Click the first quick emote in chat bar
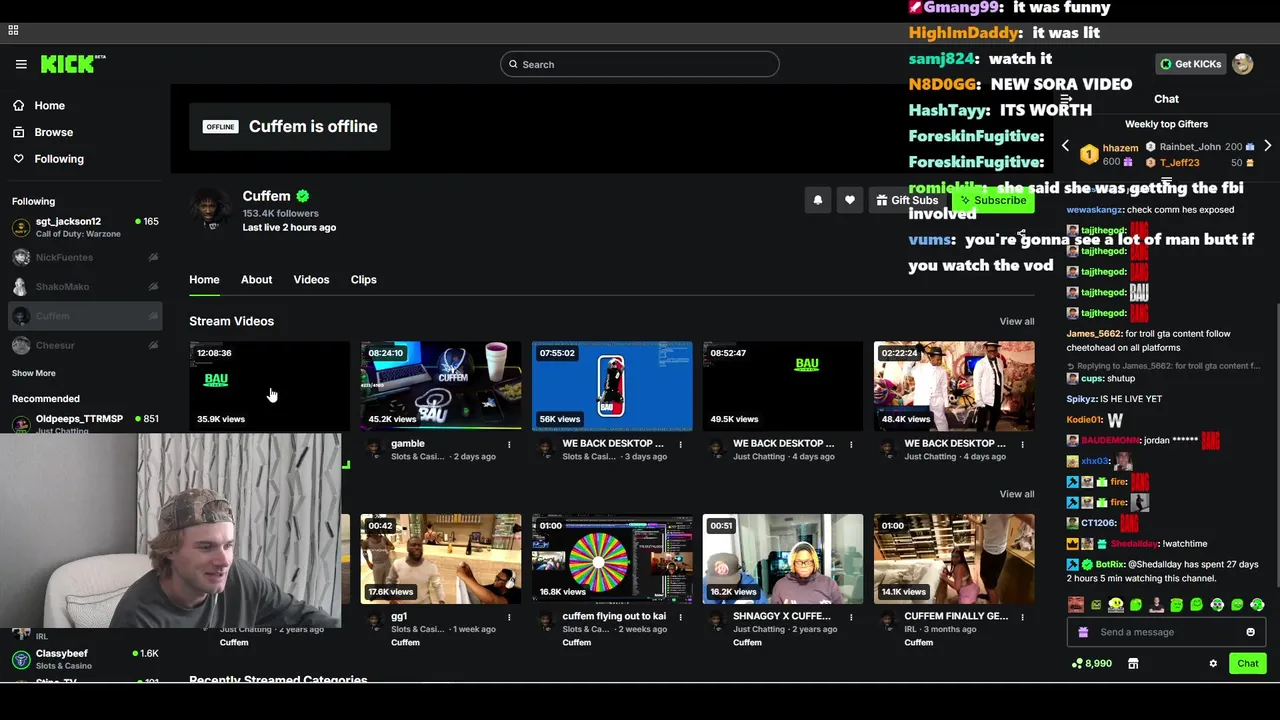Screen dimensions: 1280x720 [1076, 604]
